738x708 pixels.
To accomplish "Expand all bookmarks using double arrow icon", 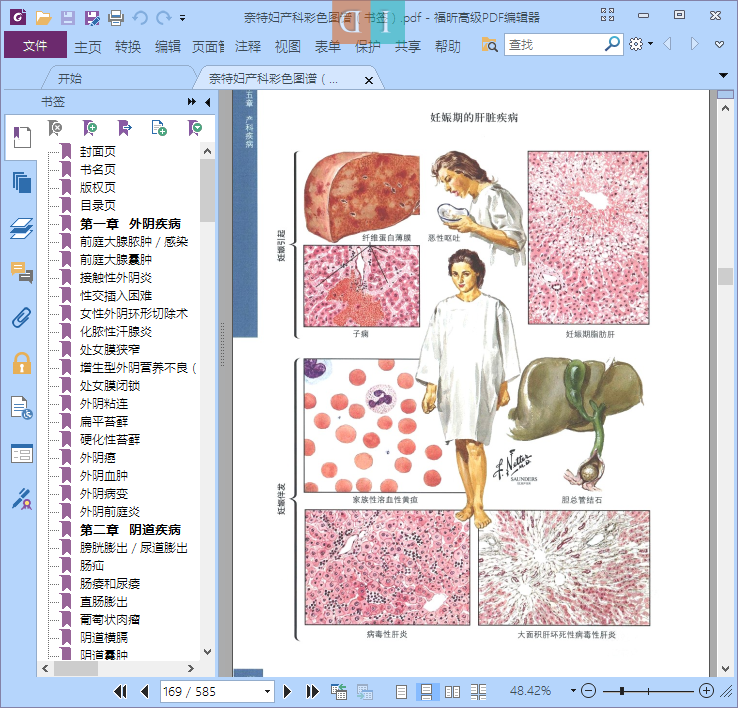I will click(192, 102).
